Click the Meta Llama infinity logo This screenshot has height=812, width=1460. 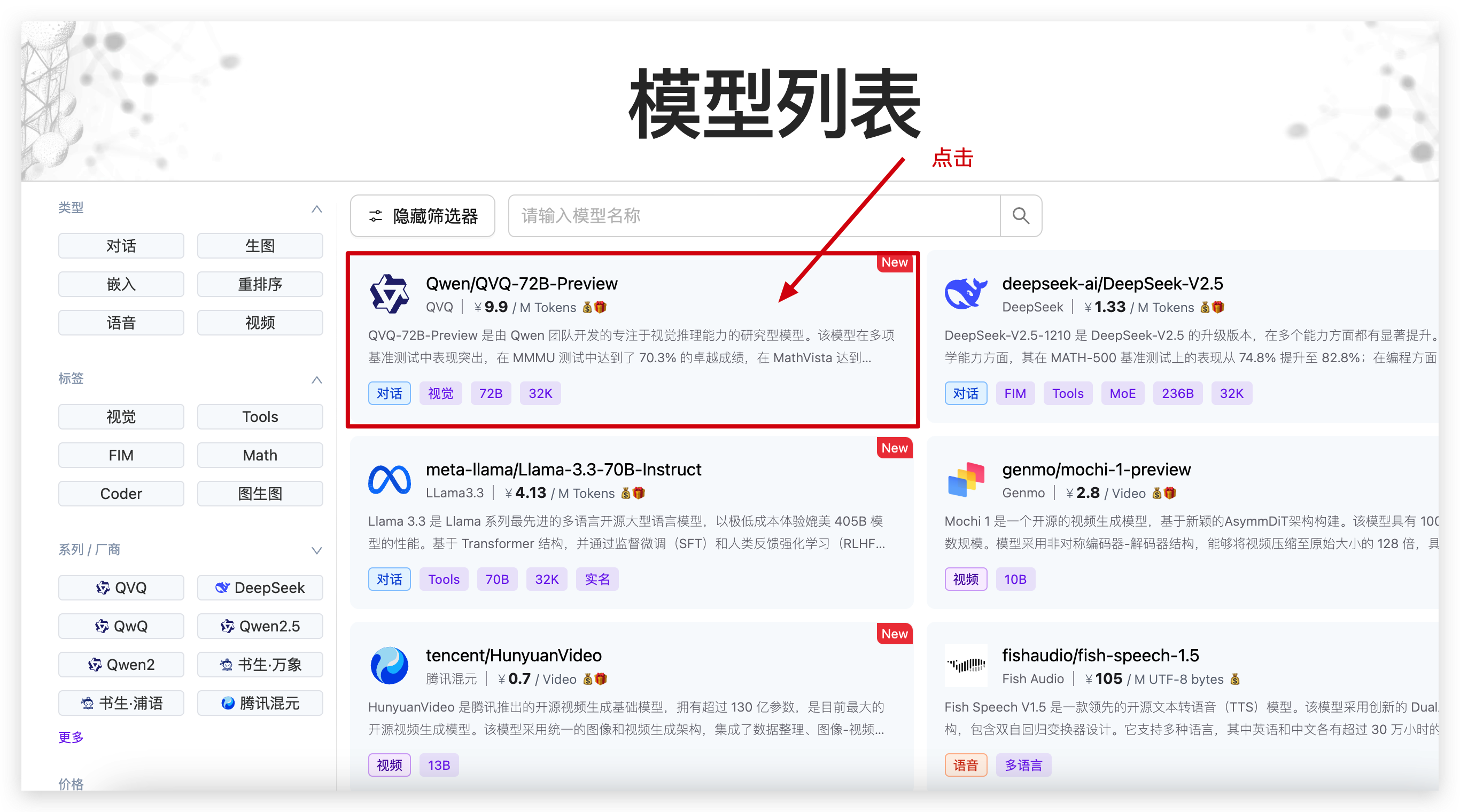(x=390, y=480)
